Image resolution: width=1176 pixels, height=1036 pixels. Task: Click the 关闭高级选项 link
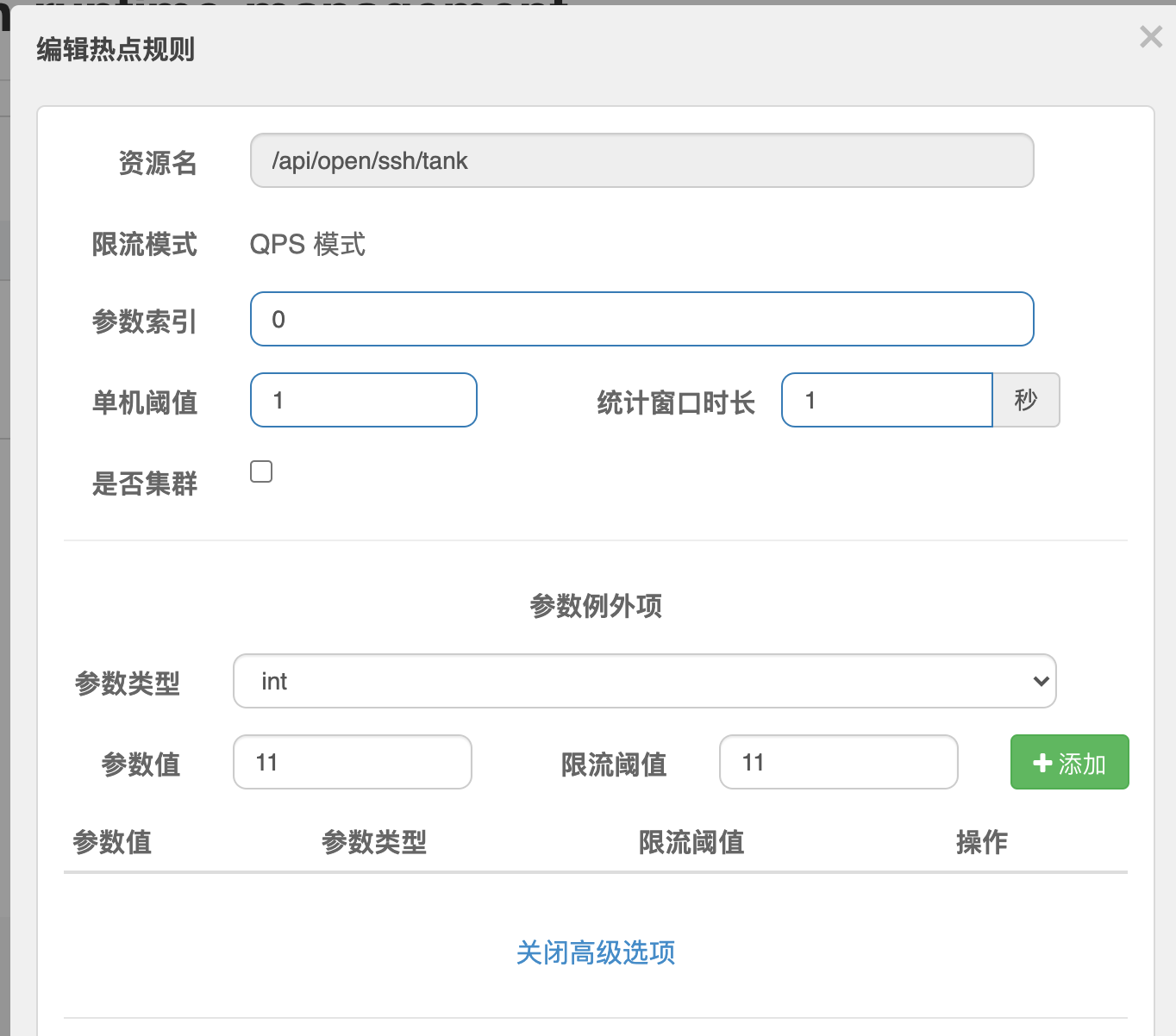595,952
